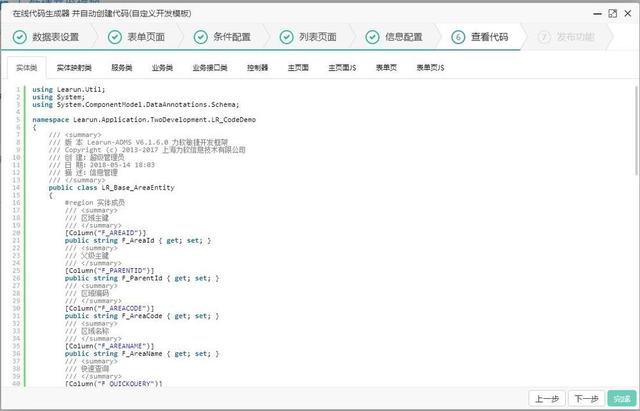Click the F_AreaCode property line
Viewport: 640px width, 411px height.
pos(142,316)
